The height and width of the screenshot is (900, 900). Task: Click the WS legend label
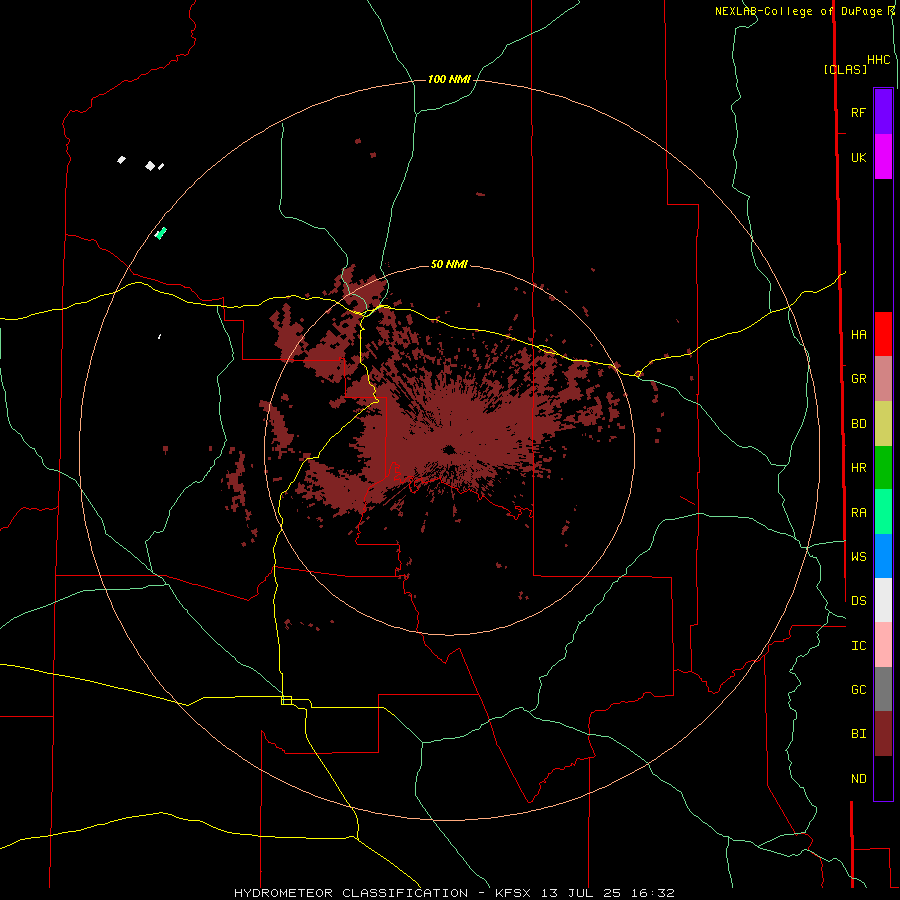click(x=858, y=556)
